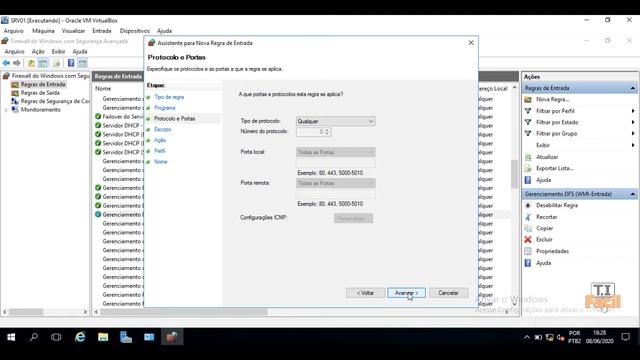Go to the Perfil step
Screen dimensions: 640x360
[x=160, y=151]
